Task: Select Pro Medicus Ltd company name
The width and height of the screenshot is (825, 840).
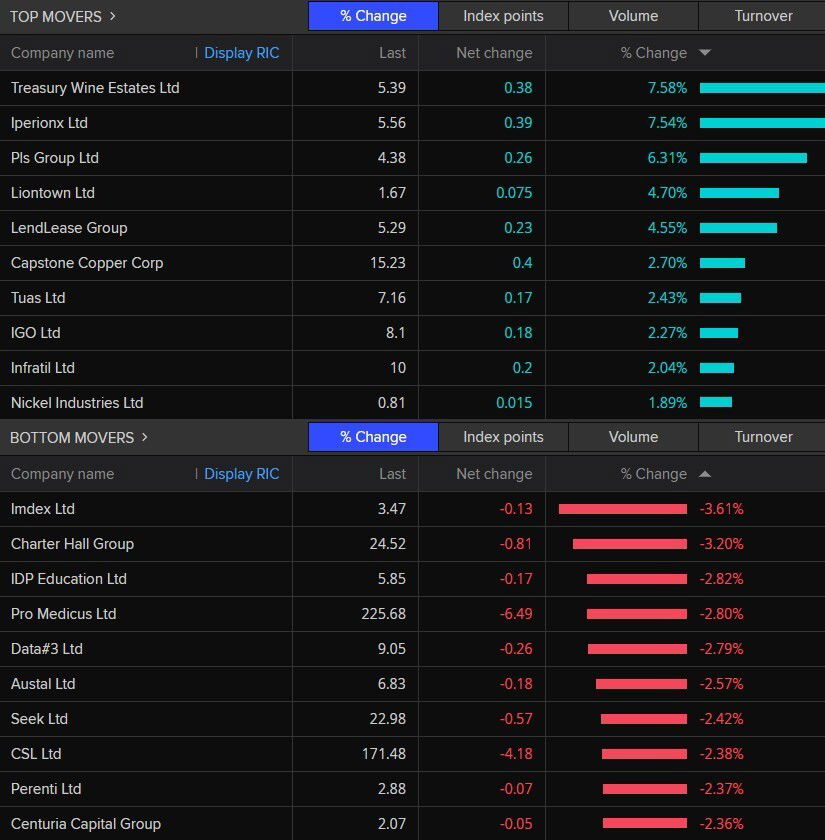Action: coord(63,614)
